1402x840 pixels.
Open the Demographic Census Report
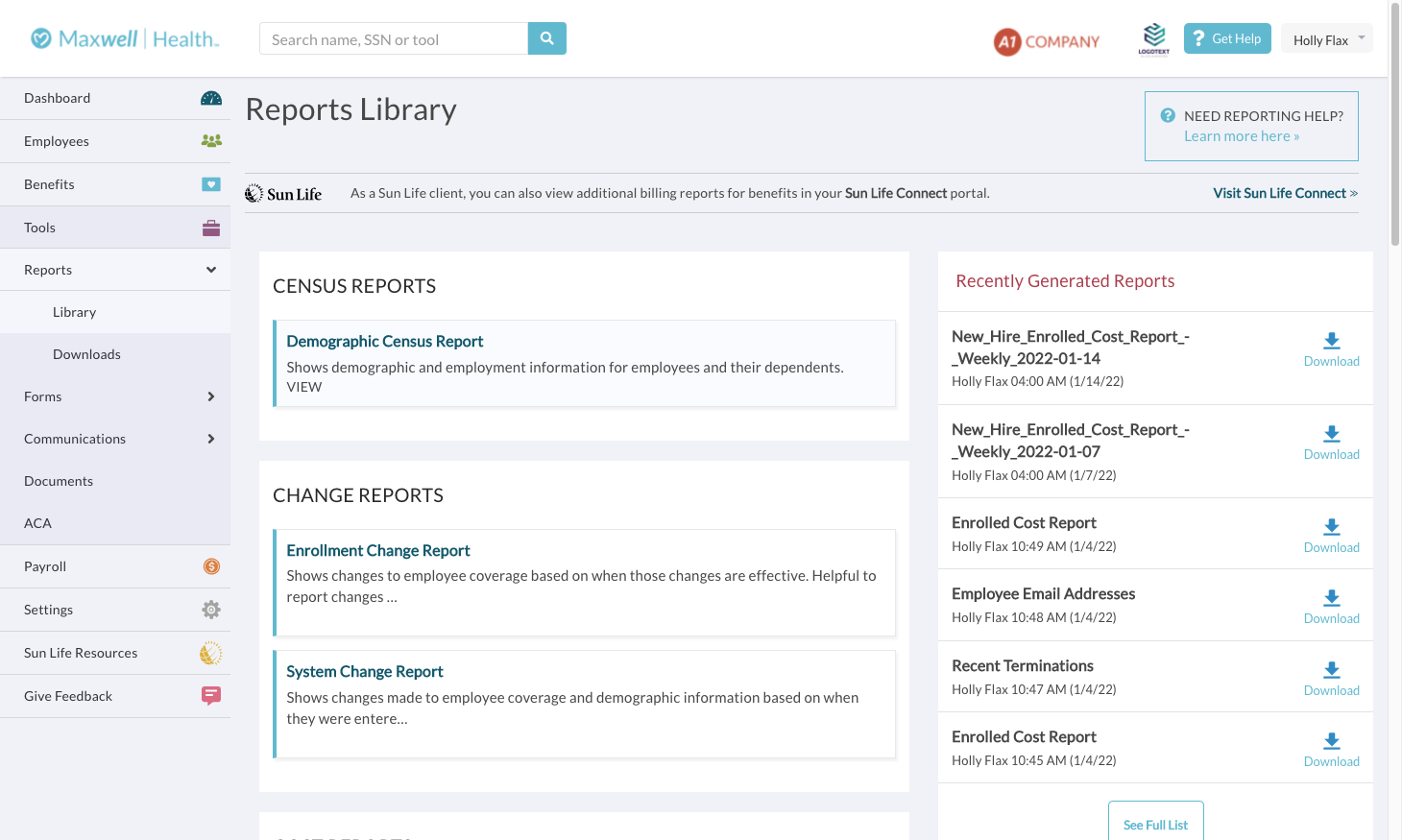pos(384,342)
